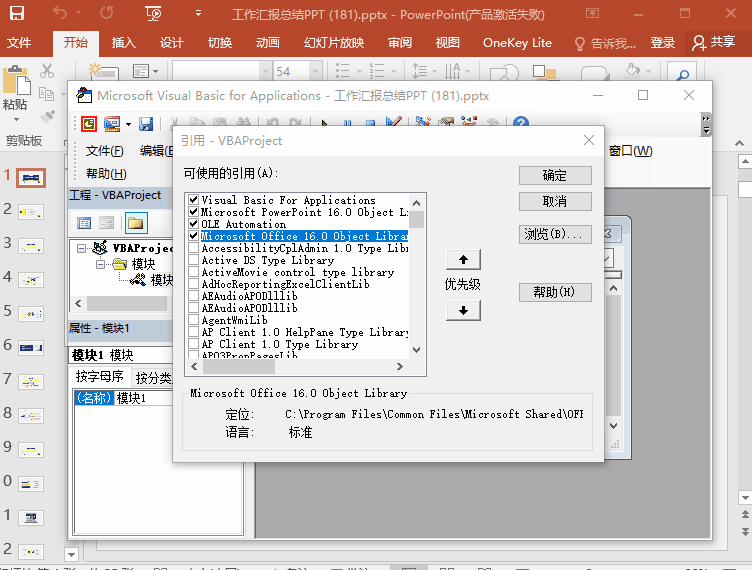
Task: Open the VBA 帮助(H) menu
Action: click(106, 174)
